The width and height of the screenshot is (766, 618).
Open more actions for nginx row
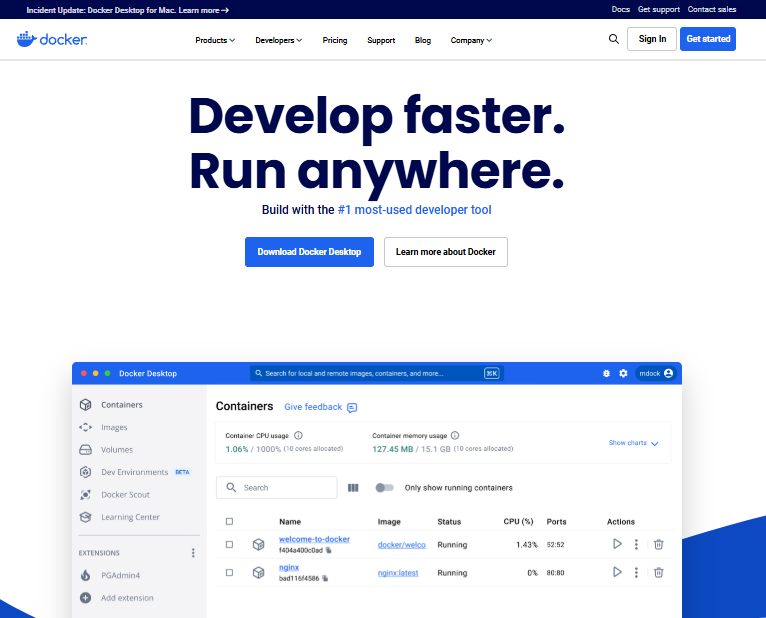click(x=636, y=573)
